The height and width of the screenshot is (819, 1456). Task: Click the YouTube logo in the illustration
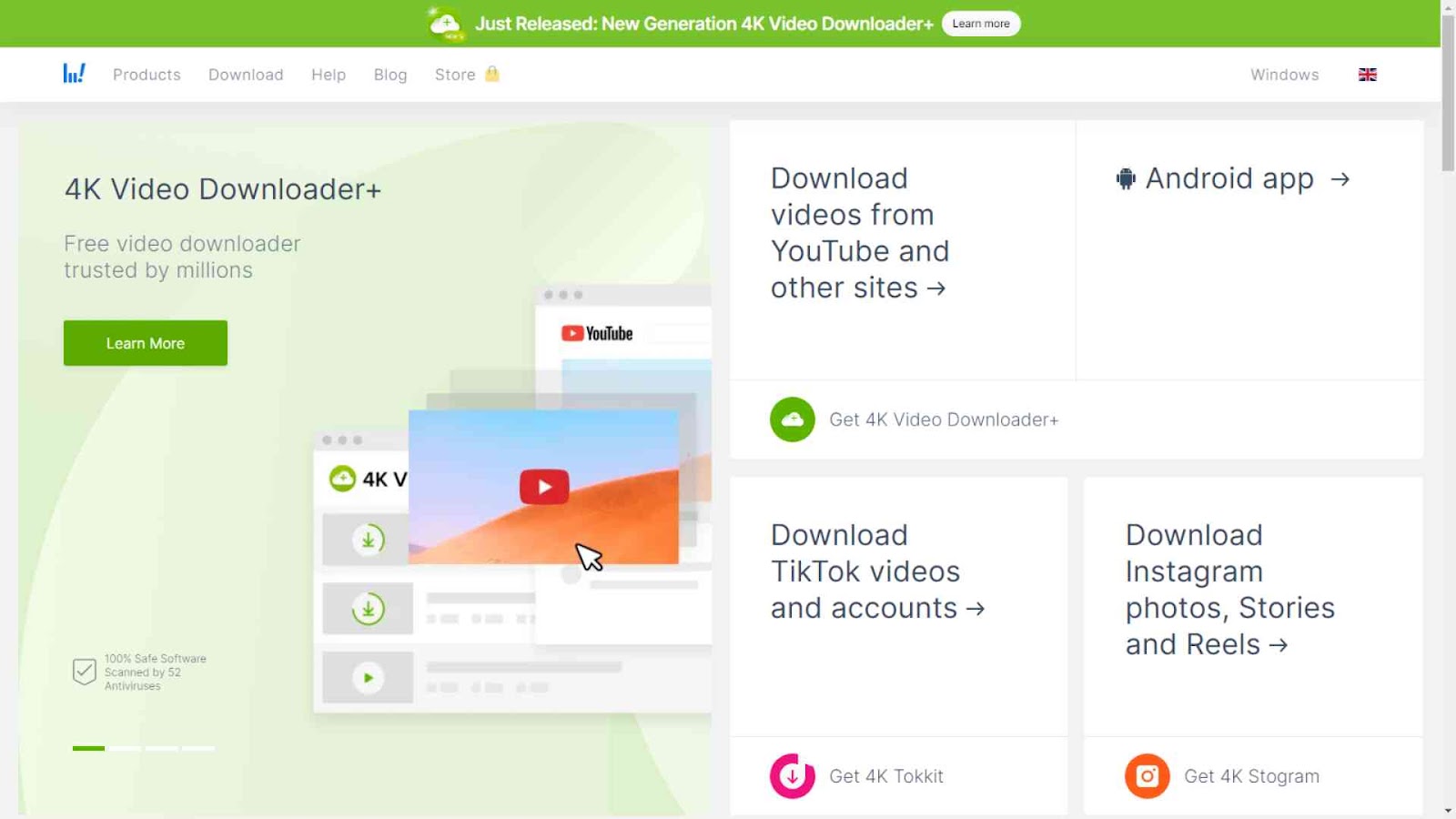click(597, 334)
